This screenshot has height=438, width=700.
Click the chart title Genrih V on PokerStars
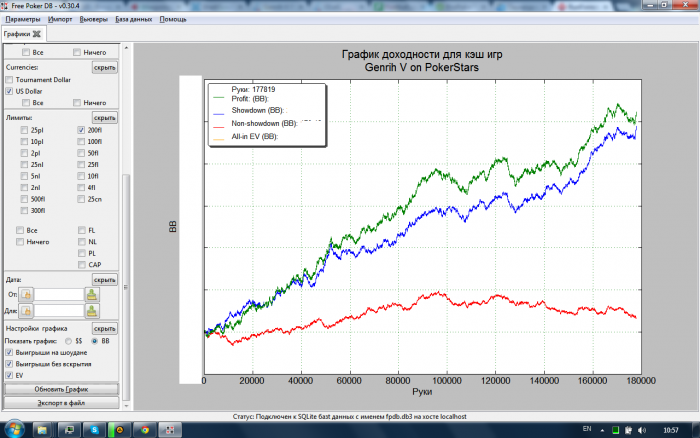(422, 67)
